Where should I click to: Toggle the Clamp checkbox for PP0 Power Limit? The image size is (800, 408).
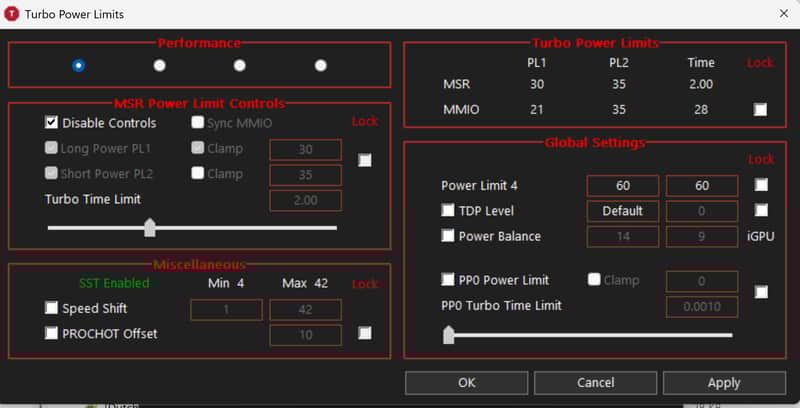tap(594, 279)
